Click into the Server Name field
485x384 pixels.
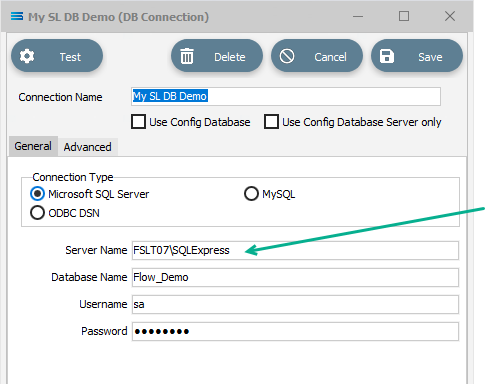(295, 250)
